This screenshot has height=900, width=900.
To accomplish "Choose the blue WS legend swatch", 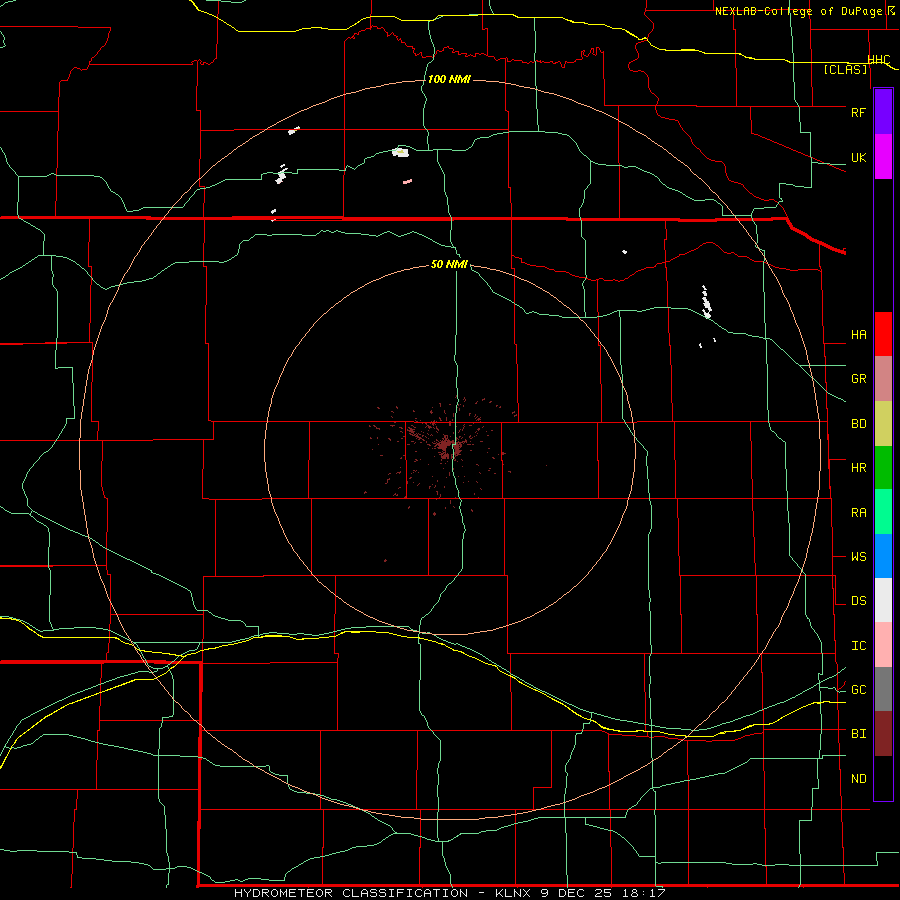I will pyautogui.click(x=883, y=556).
